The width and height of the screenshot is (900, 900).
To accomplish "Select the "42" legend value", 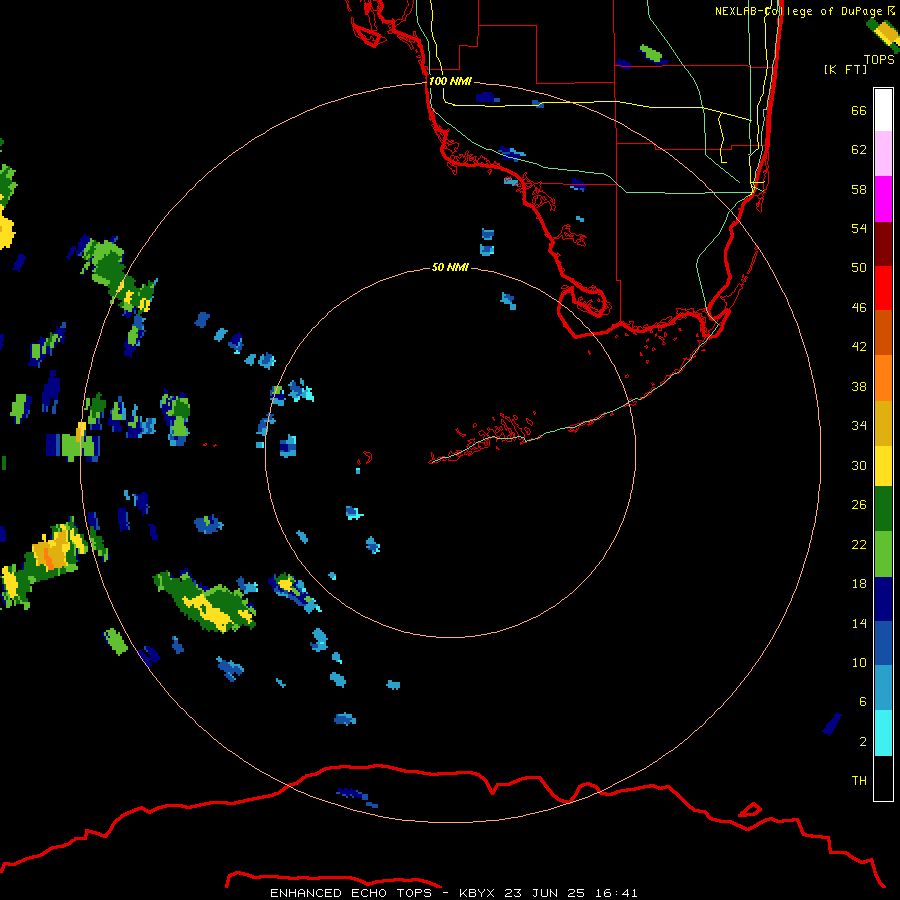I will click(859, 347).
